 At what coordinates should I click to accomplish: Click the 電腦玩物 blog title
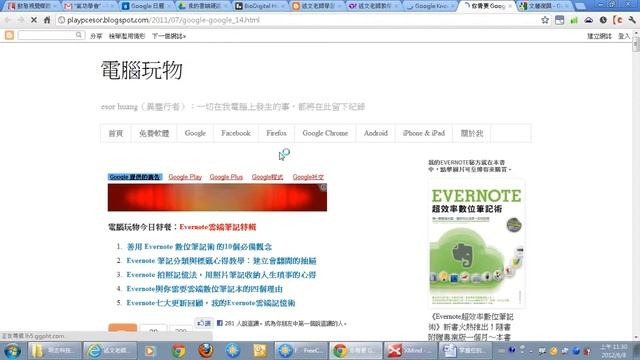click(142, 70)
